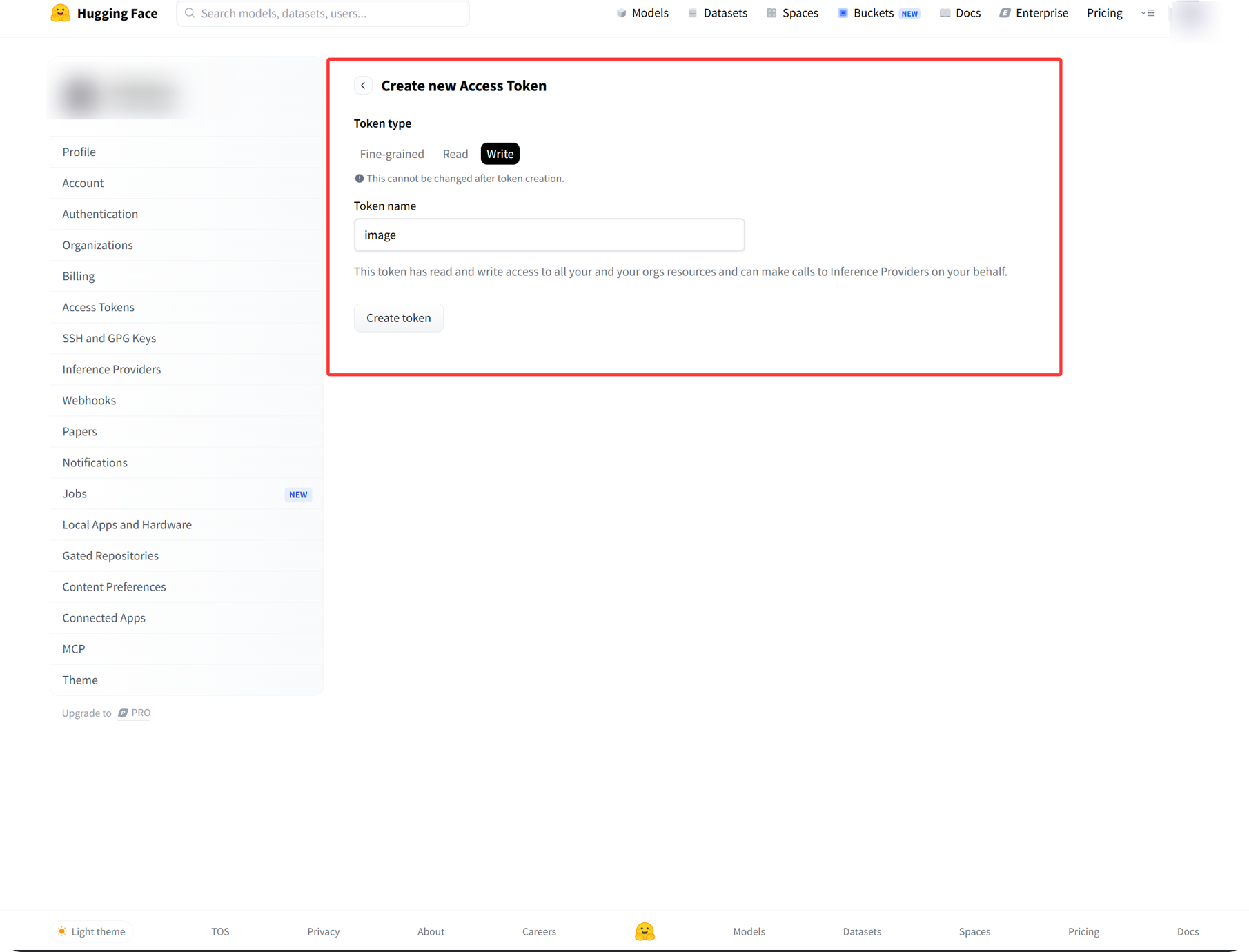Open Theme settings
This screenshot has height=952, width=1249.
pos(186,680)
